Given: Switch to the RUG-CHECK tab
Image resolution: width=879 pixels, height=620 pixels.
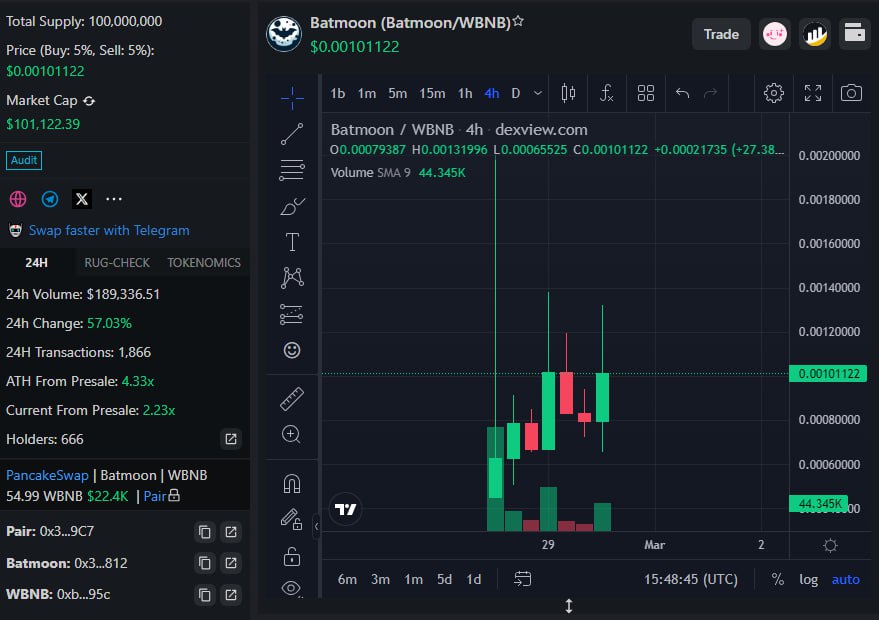Looking at the screenshot, I should click(117, 262).
